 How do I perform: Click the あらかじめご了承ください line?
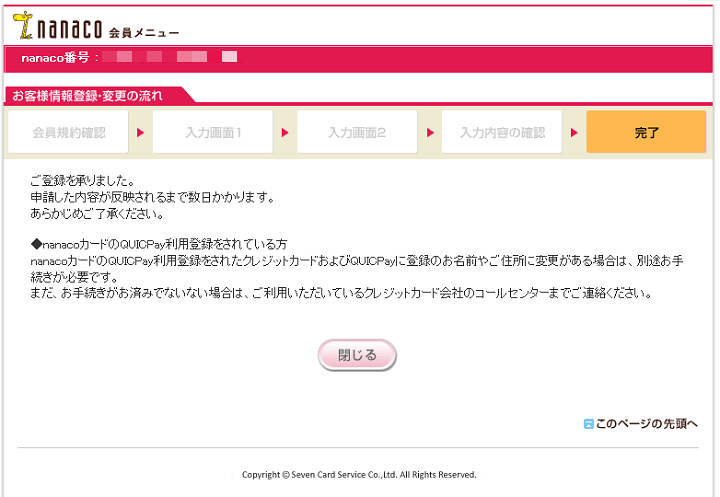pyautogui.click(x=97, y=214)
